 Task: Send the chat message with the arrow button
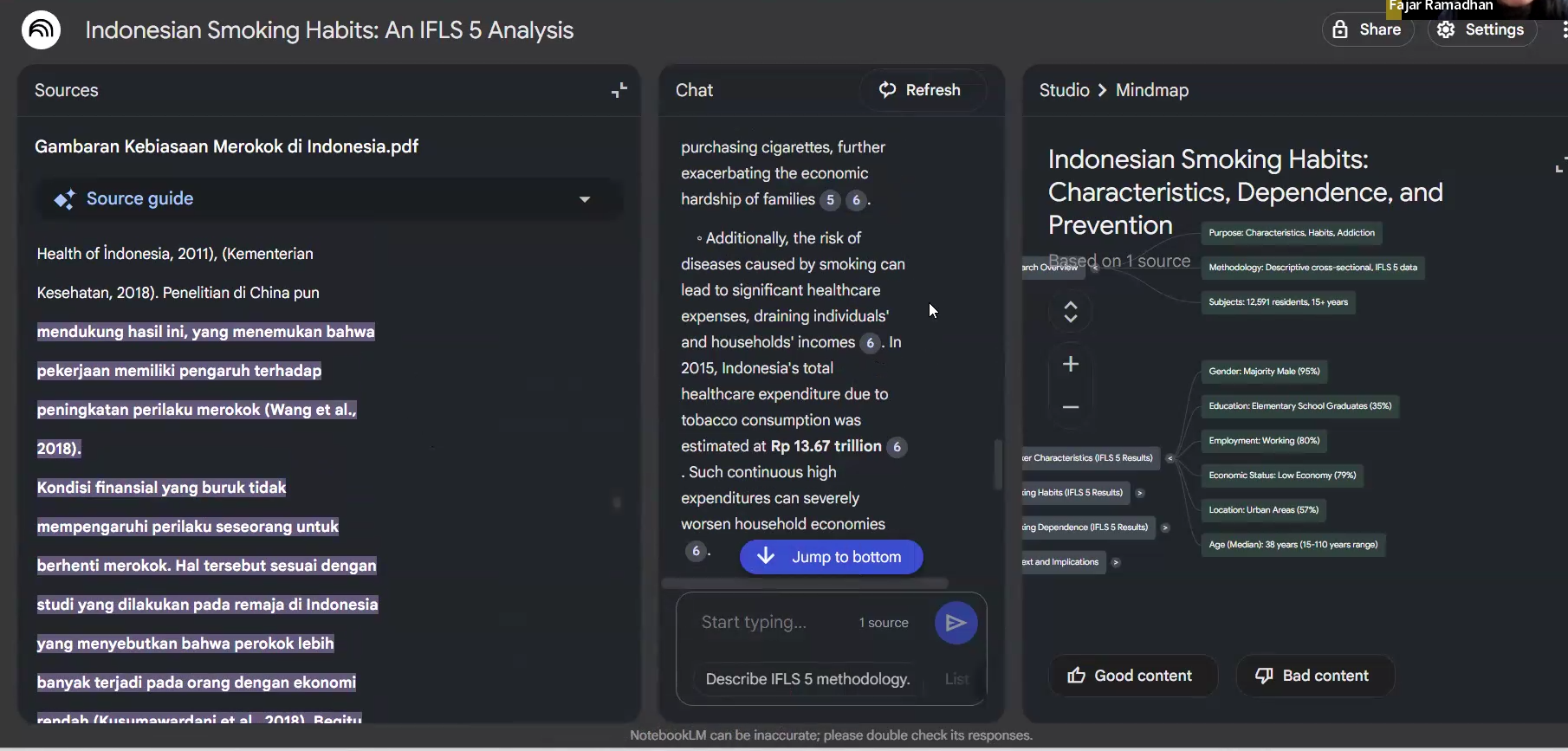[956, 623]
